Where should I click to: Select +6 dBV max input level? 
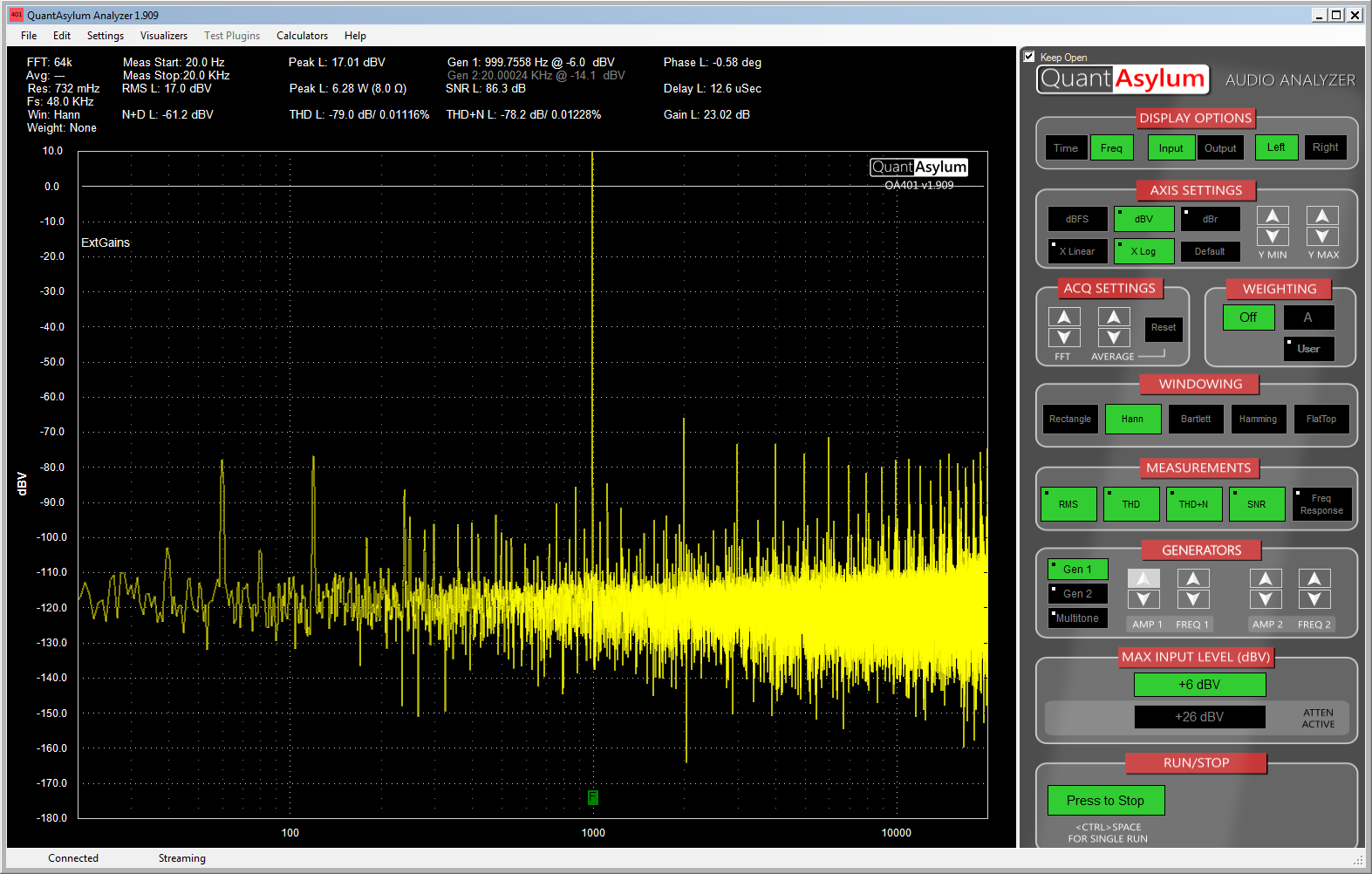pyautogui.click(x=1199, y=685)
